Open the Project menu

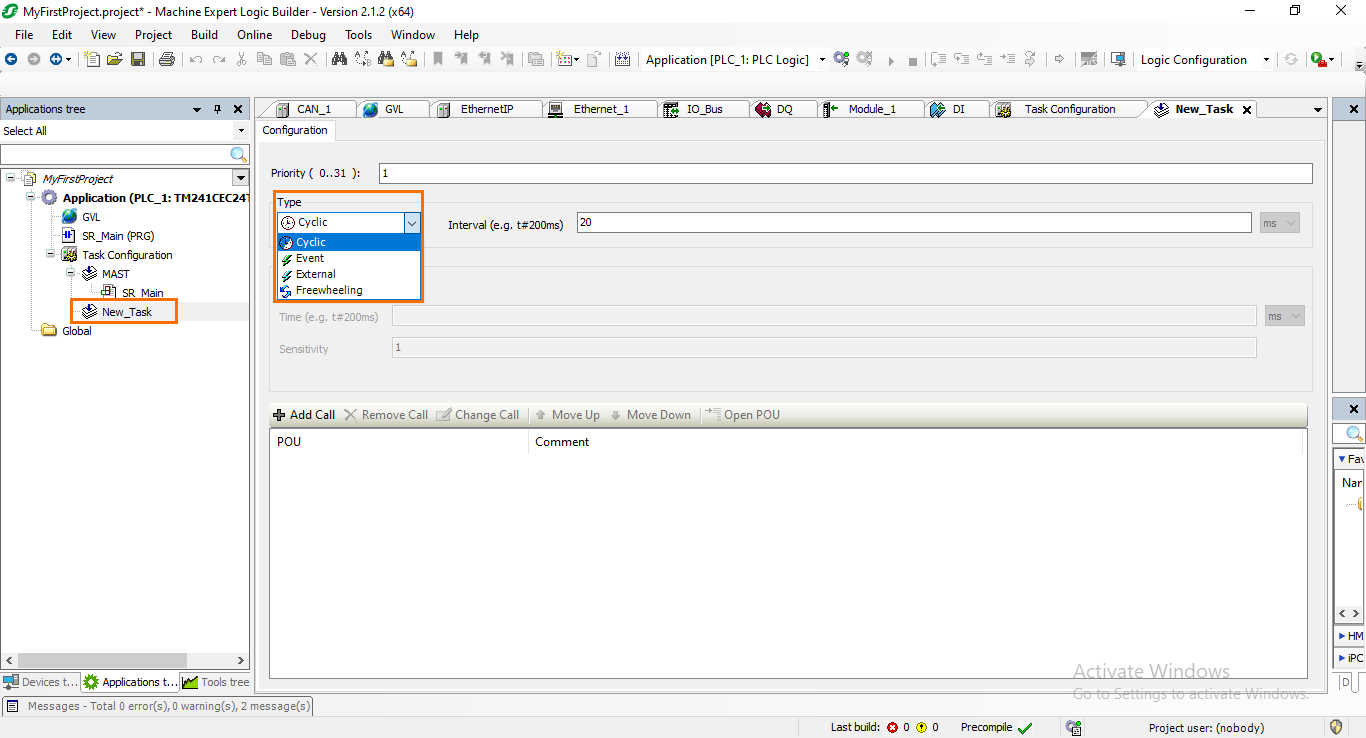click(x=154, y=34)
